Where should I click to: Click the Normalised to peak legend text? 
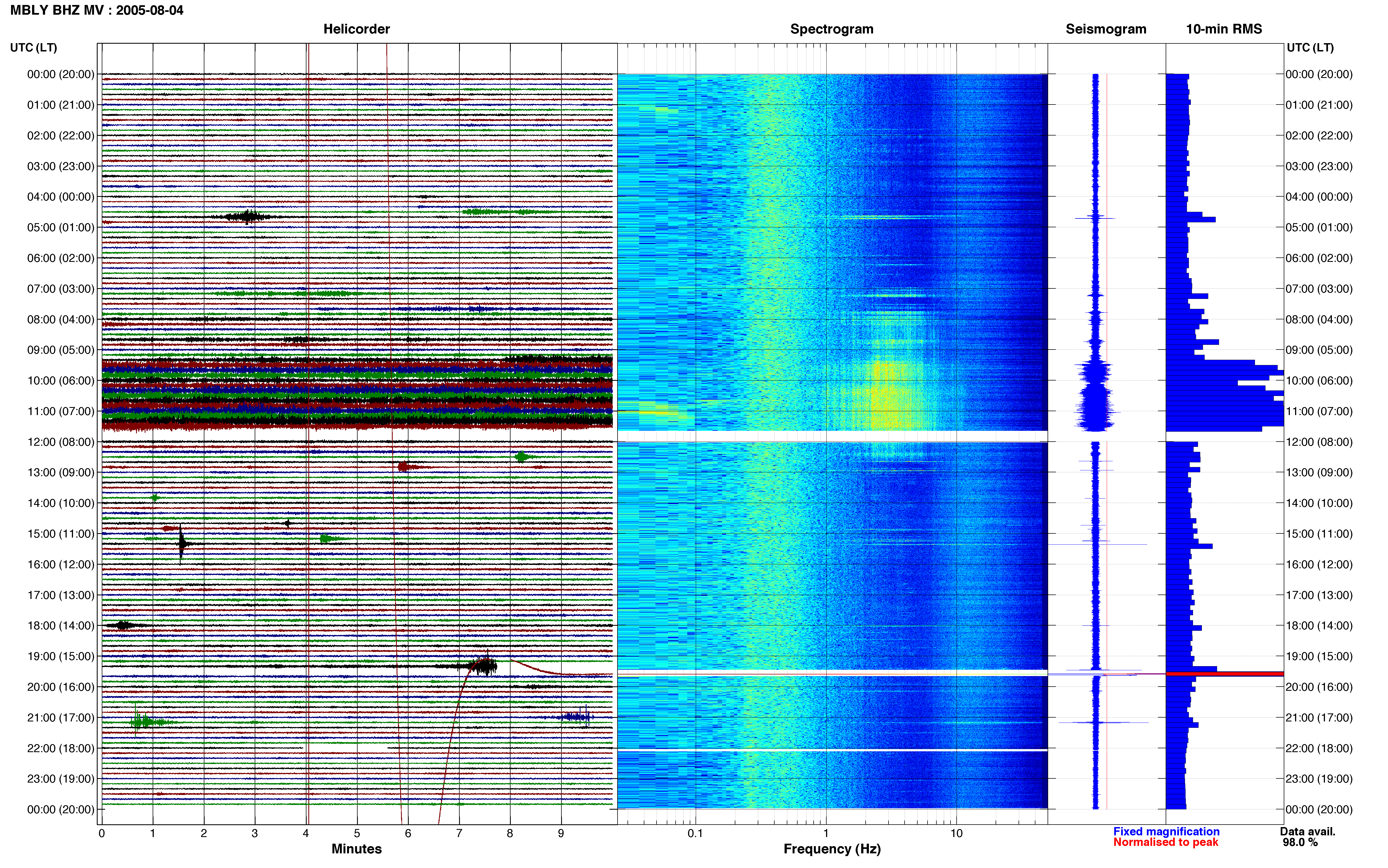1165,842
